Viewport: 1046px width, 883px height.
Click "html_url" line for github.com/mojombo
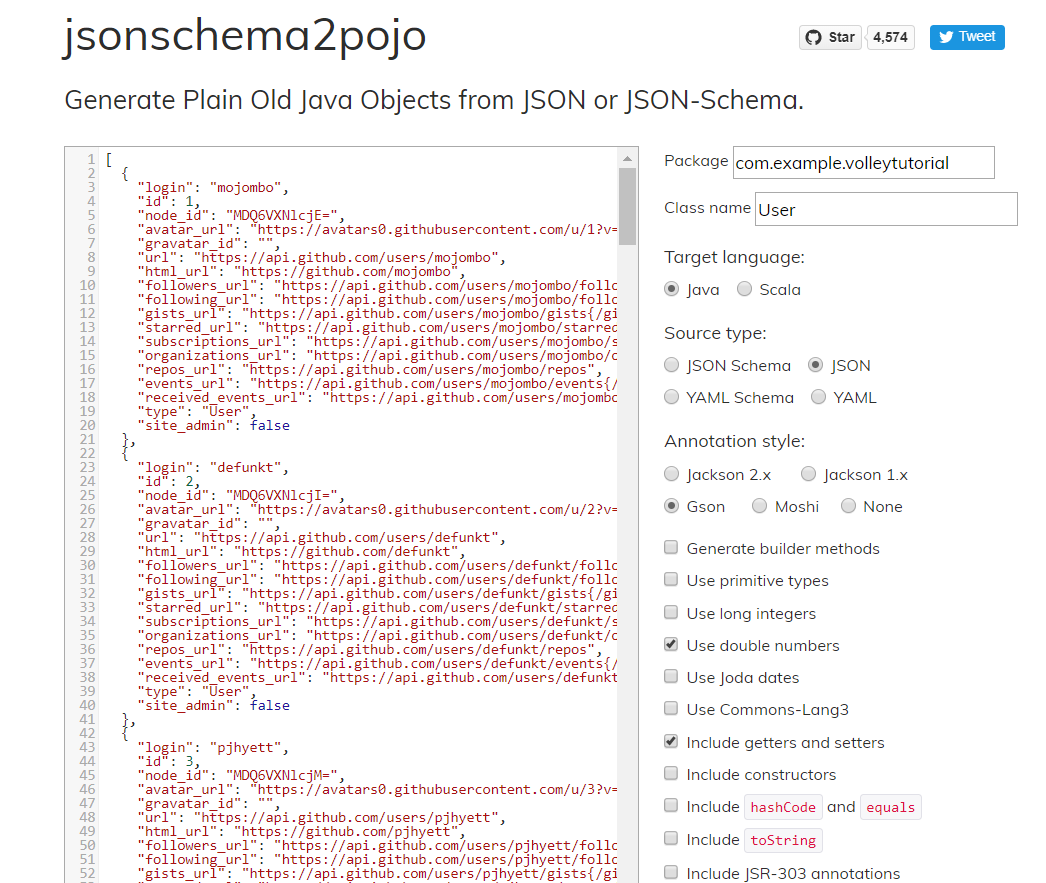(x=301, y=271)
